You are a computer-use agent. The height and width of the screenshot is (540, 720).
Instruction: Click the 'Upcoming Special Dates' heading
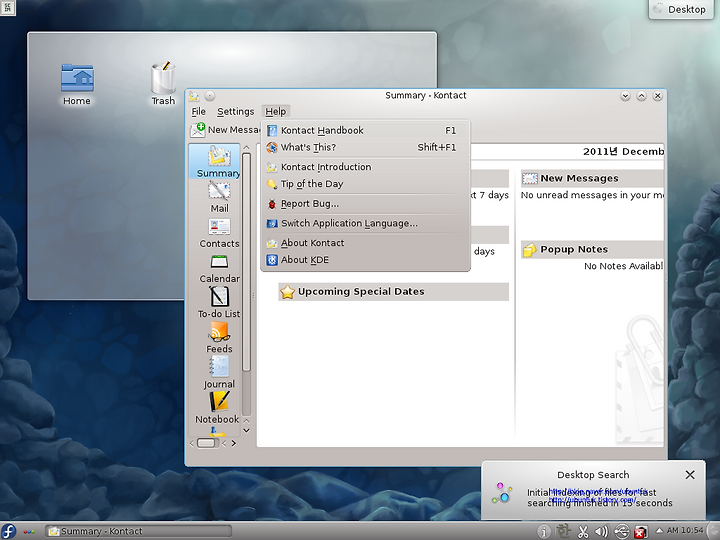click(361, 292)
